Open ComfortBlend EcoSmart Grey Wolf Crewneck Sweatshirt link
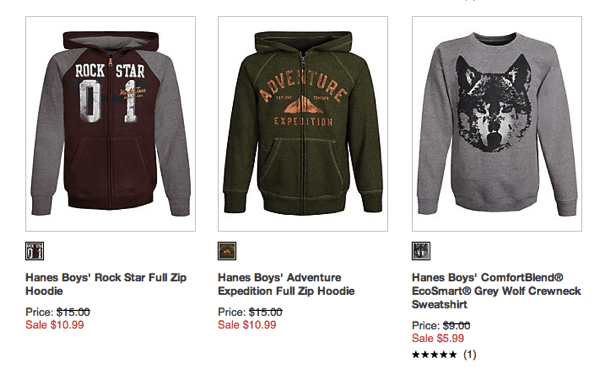Screen dimensions: 600x369 pyautogui.click(x=496, y=291)
